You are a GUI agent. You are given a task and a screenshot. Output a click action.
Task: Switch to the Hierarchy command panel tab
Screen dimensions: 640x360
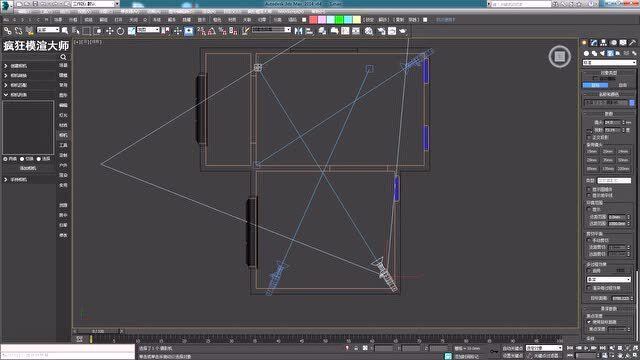coord(603,42)
